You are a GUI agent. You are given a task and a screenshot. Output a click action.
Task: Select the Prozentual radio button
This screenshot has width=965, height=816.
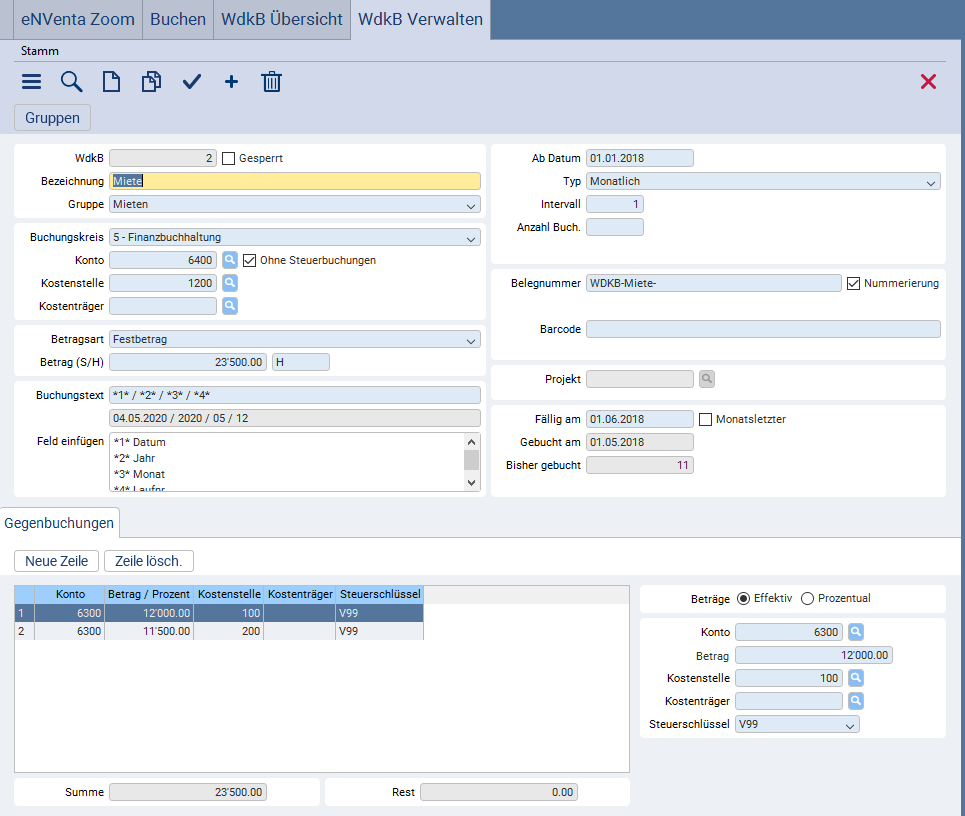click(x=808, y=598)
